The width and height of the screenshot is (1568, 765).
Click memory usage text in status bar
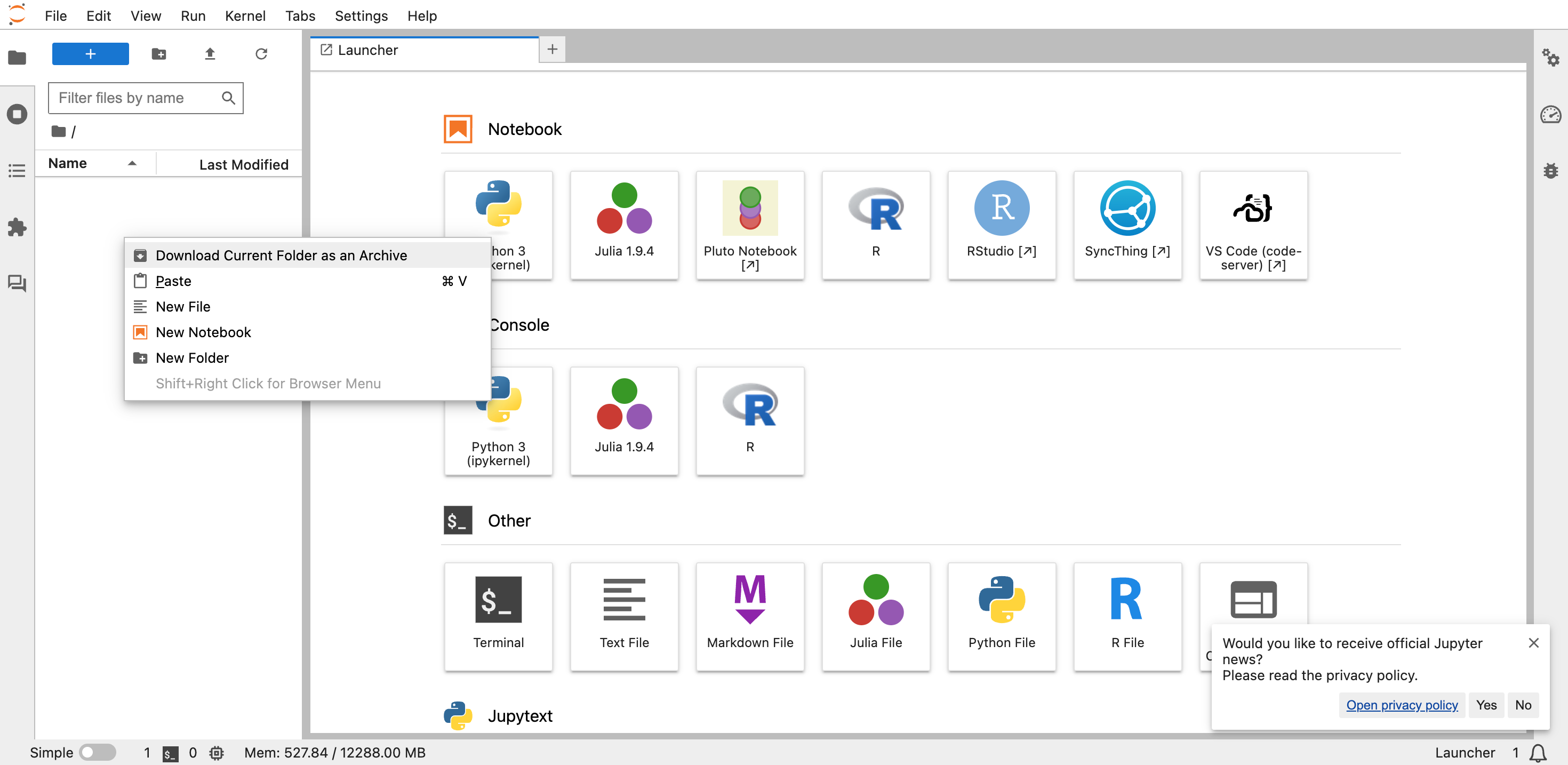pos(335,753)
